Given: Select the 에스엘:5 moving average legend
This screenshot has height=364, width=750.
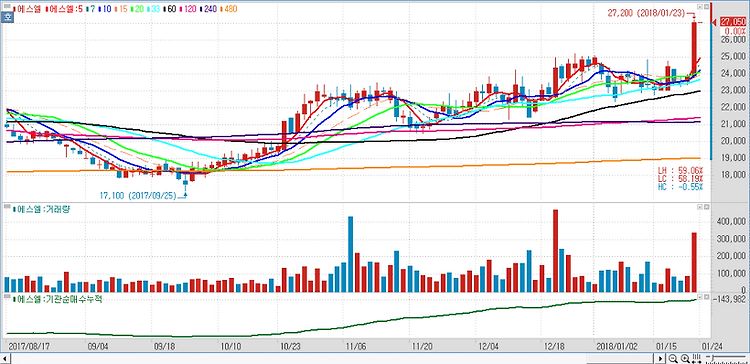Looking at the screenshot, I should click(65, 9).
